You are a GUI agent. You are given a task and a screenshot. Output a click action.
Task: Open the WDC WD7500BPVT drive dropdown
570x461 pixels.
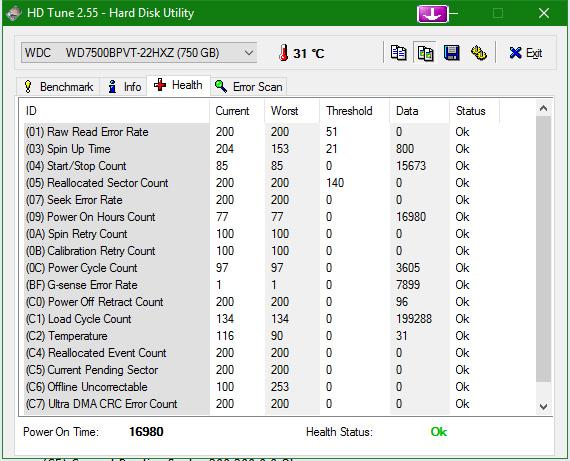139,53
